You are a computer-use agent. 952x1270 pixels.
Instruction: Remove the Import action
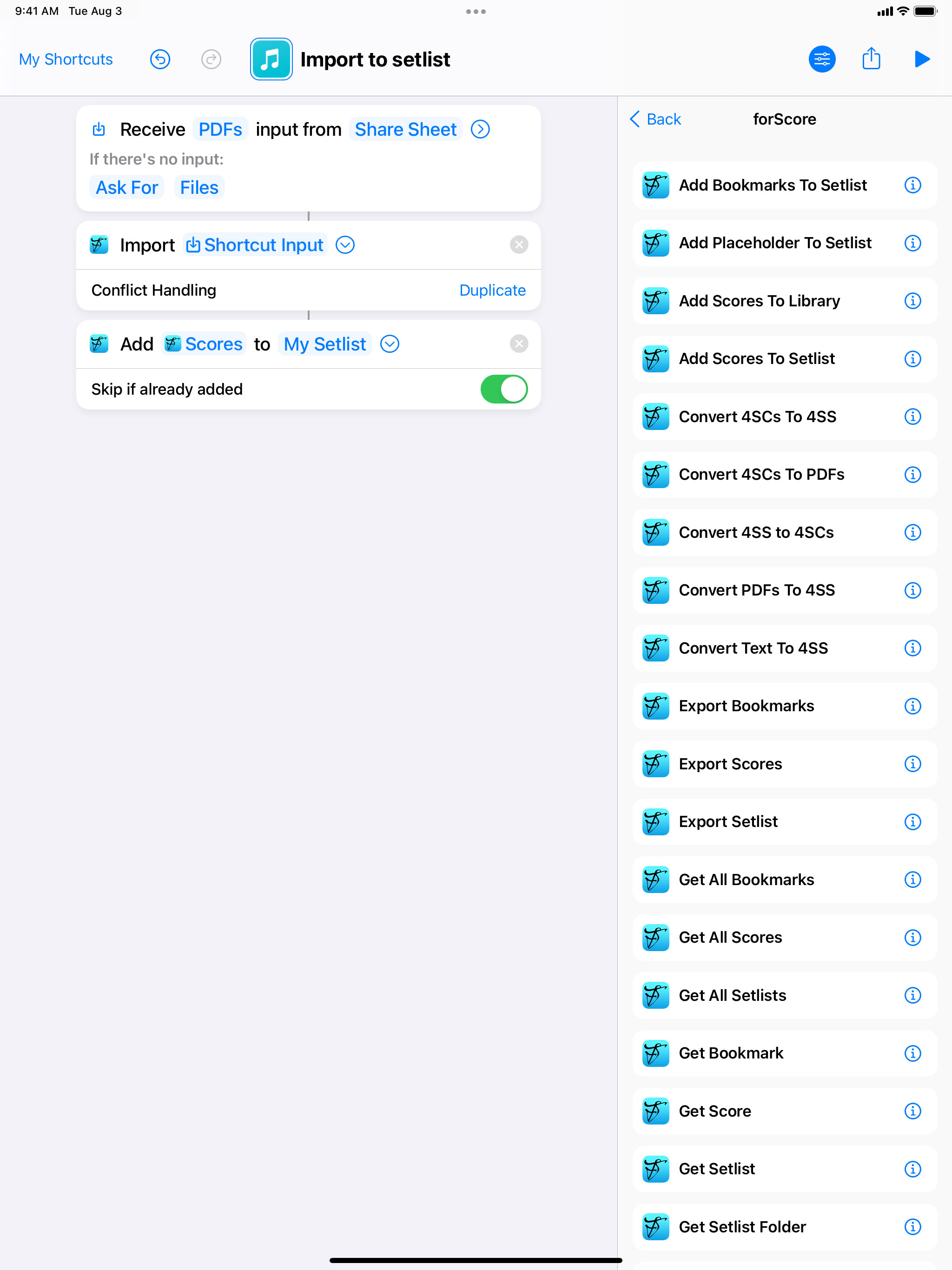point(519,245)
